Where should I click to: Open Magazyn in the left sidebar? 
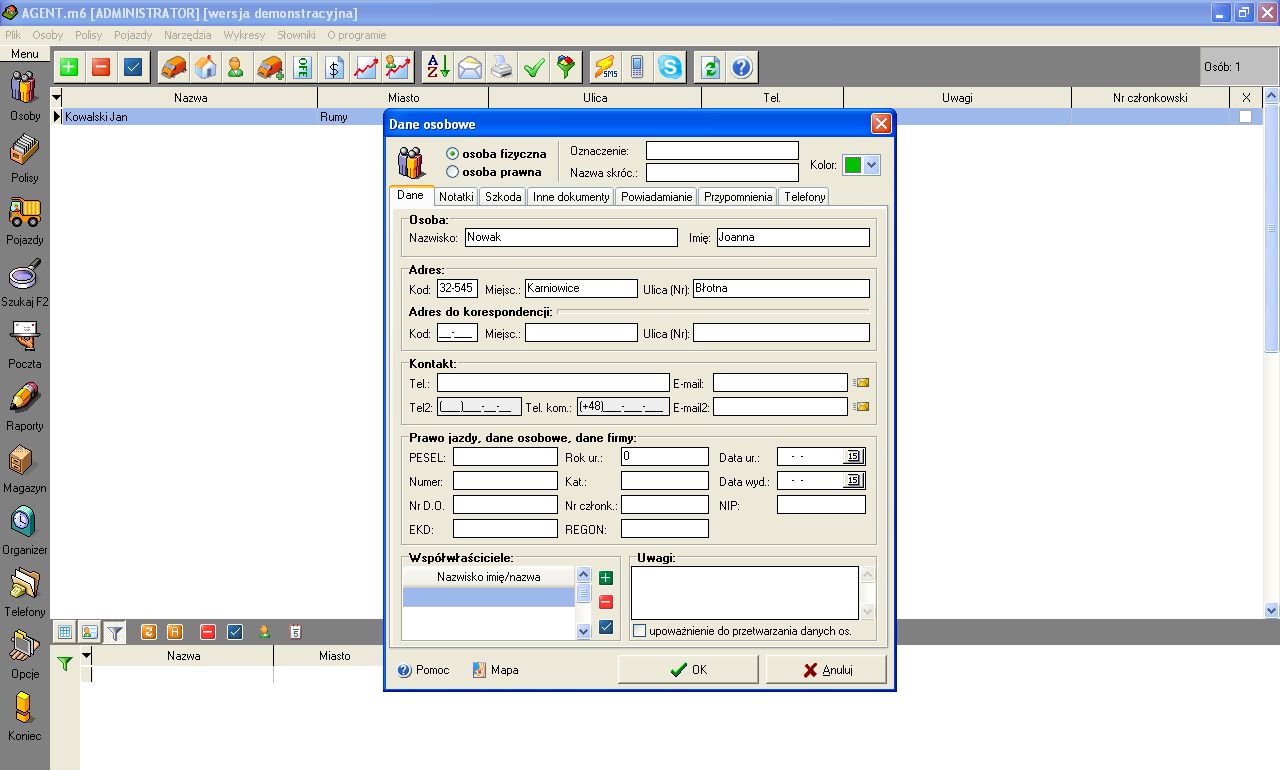(25, 468)
